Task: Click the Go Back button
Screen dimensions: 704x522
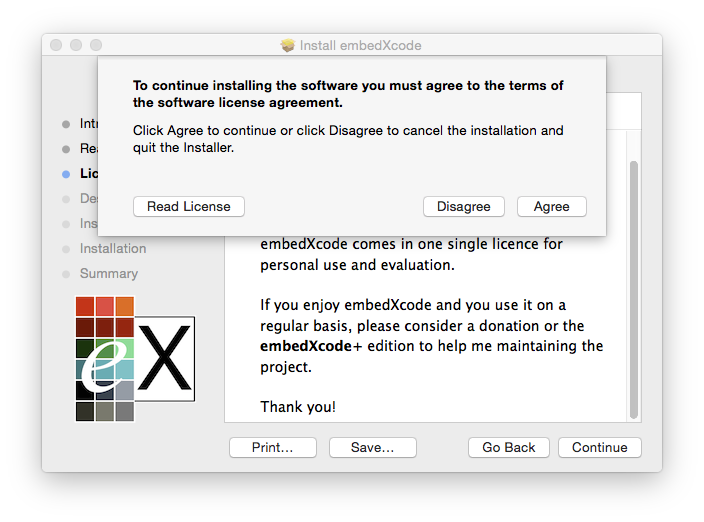Action: 509,447
